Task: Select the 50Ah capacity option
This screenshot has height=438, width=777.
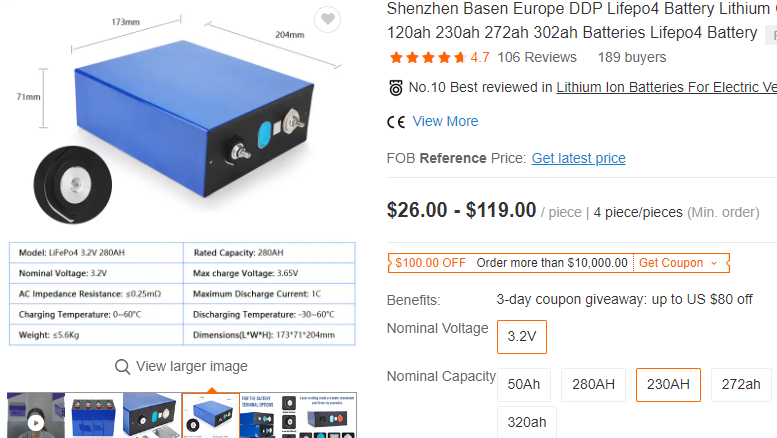Action: click(524, 384)
